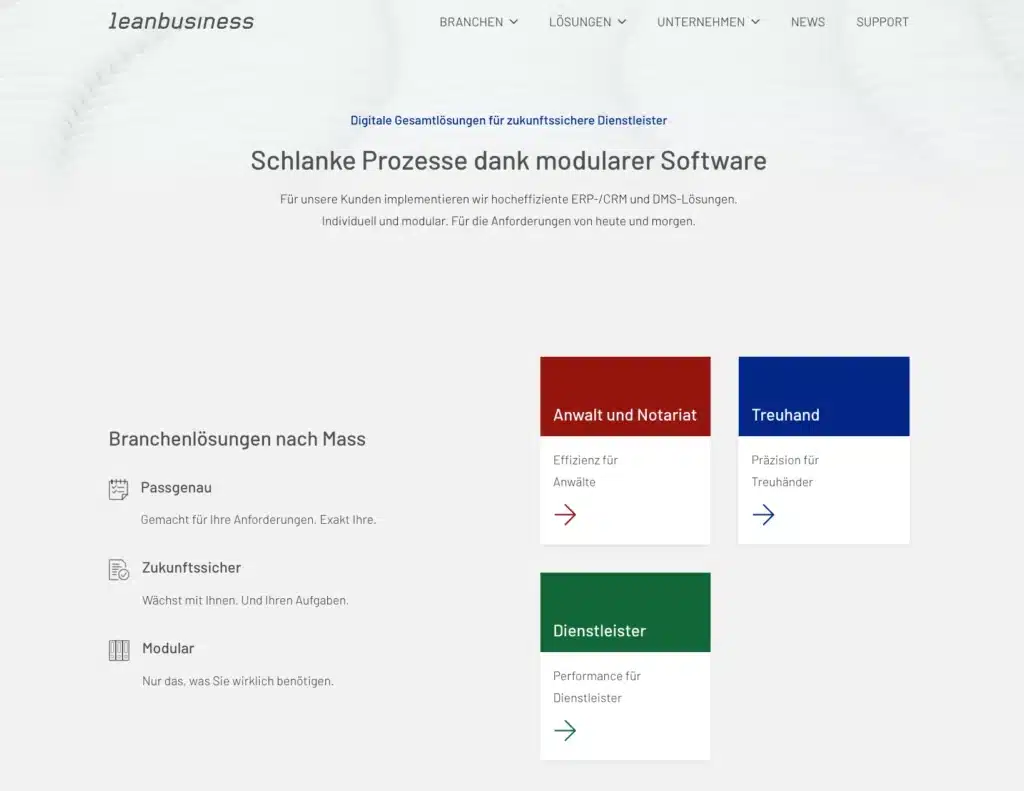
Task: Click the red arrow under Anwalt und Notariat
Action: [x=565, y=515]
